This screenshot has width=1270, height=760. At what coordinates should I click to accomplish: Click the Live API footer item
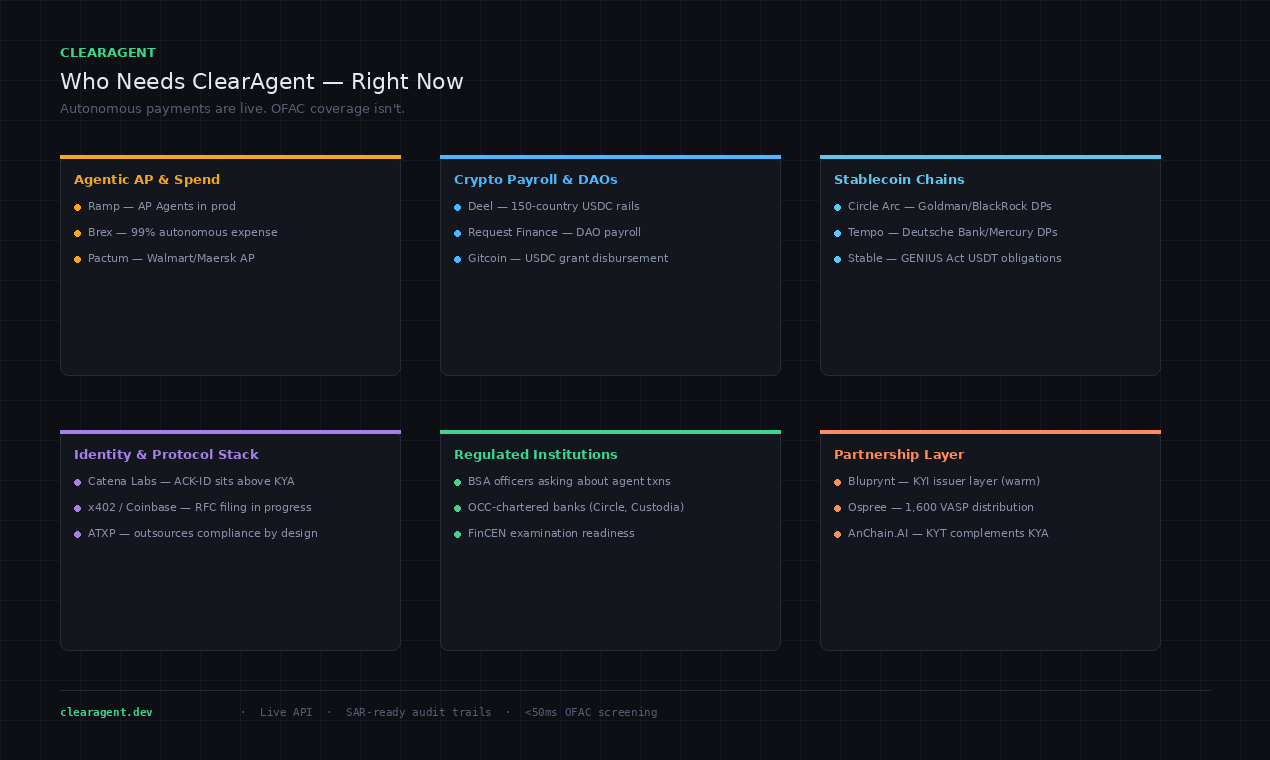[286, 712]
